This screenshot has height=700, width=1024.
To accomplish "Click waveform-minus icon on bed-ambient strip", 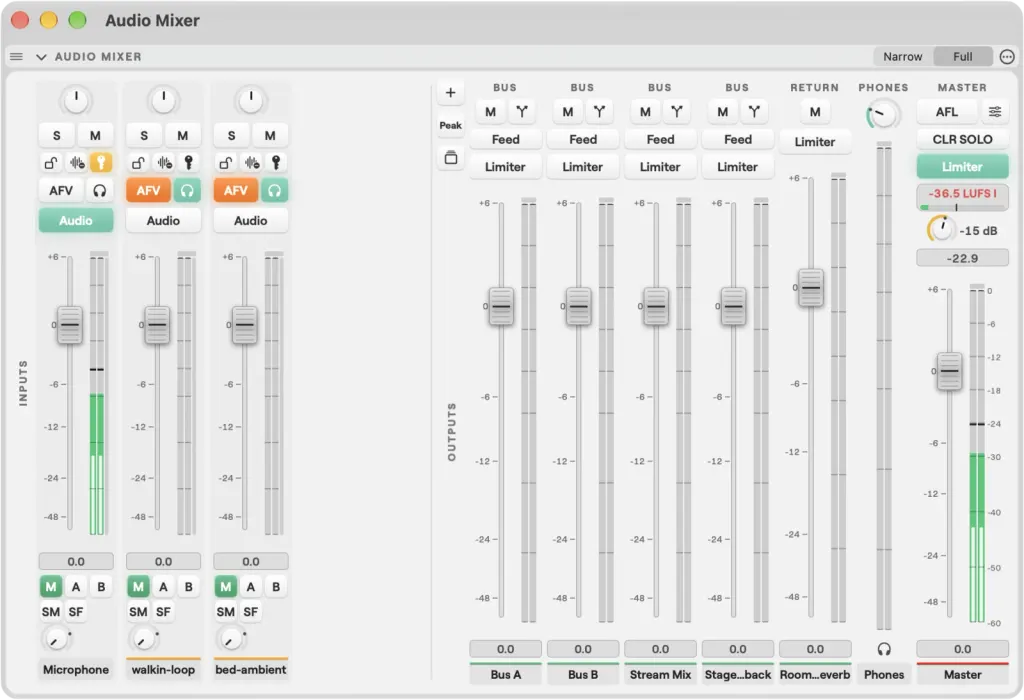I will point(252,163).
